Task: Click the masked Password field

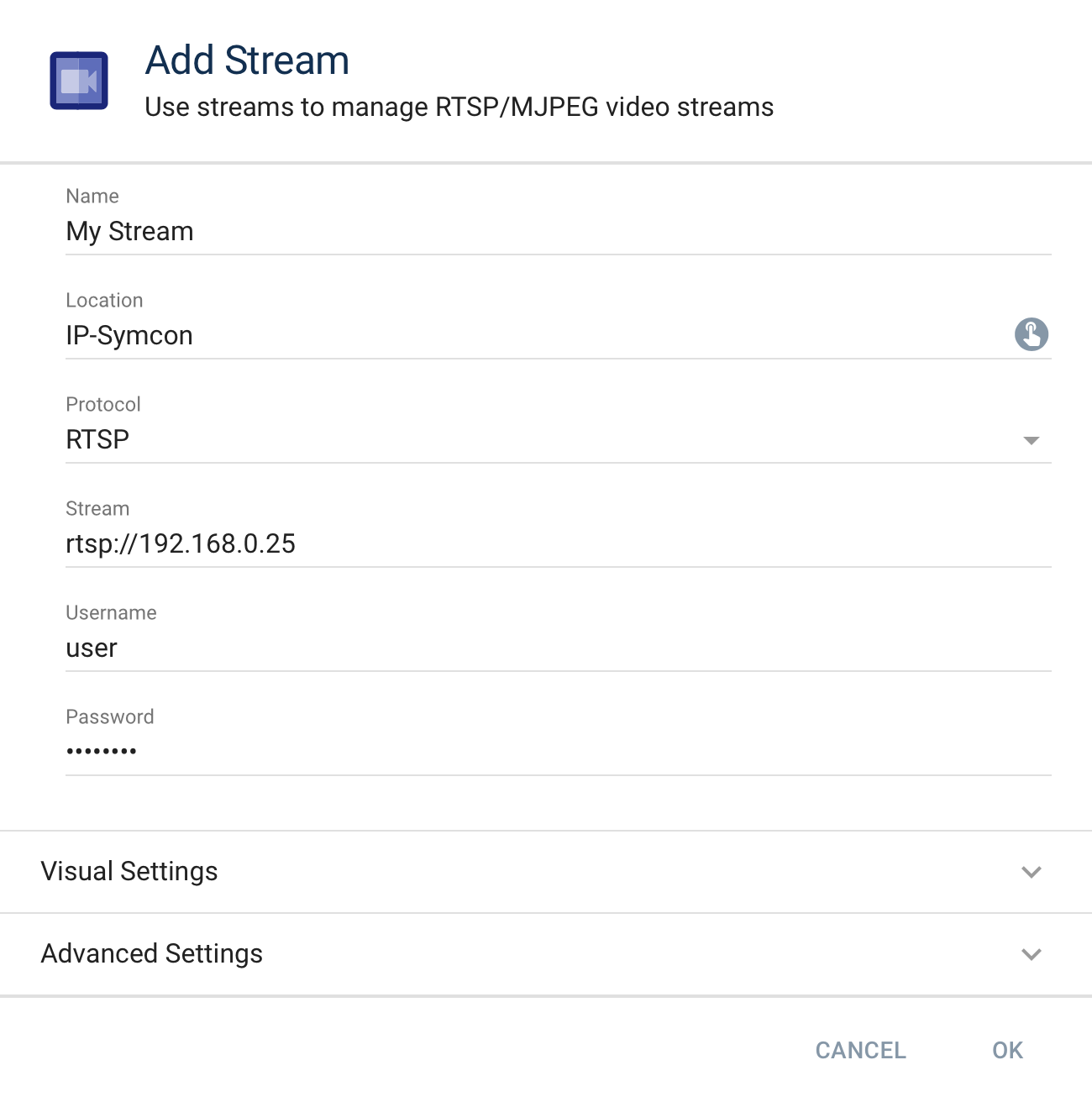Action: (336, 750)
